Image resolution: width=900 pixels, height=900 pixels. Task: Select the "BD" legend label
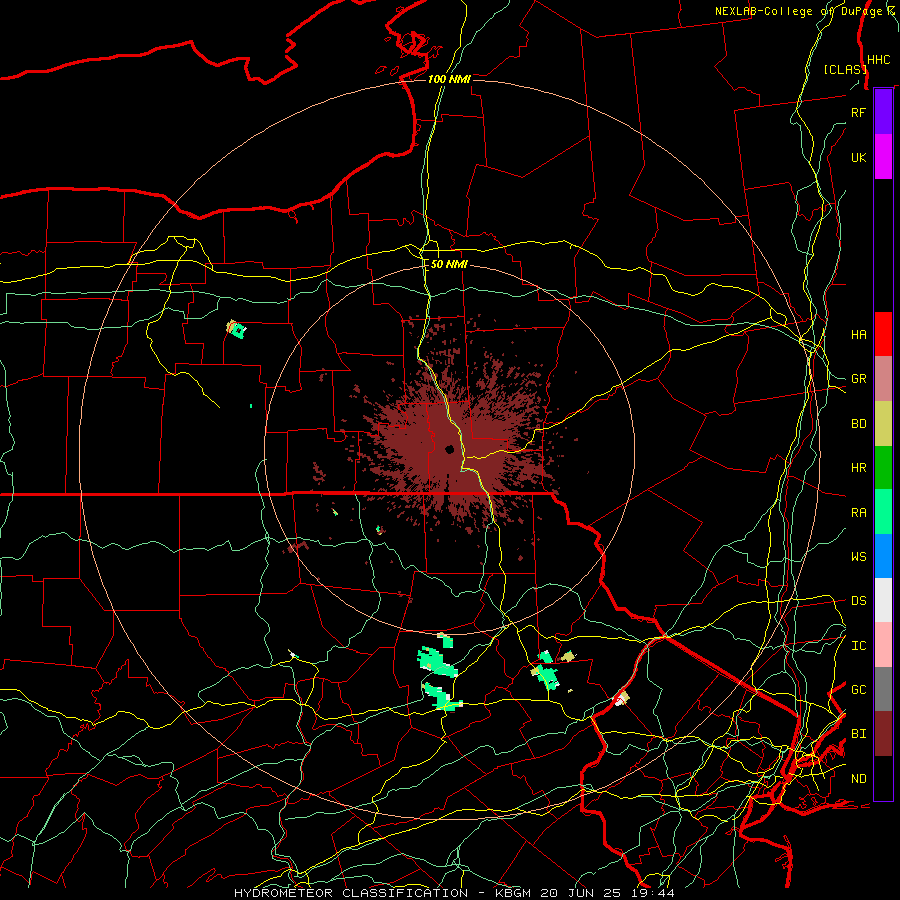click(x=858, y=424)
